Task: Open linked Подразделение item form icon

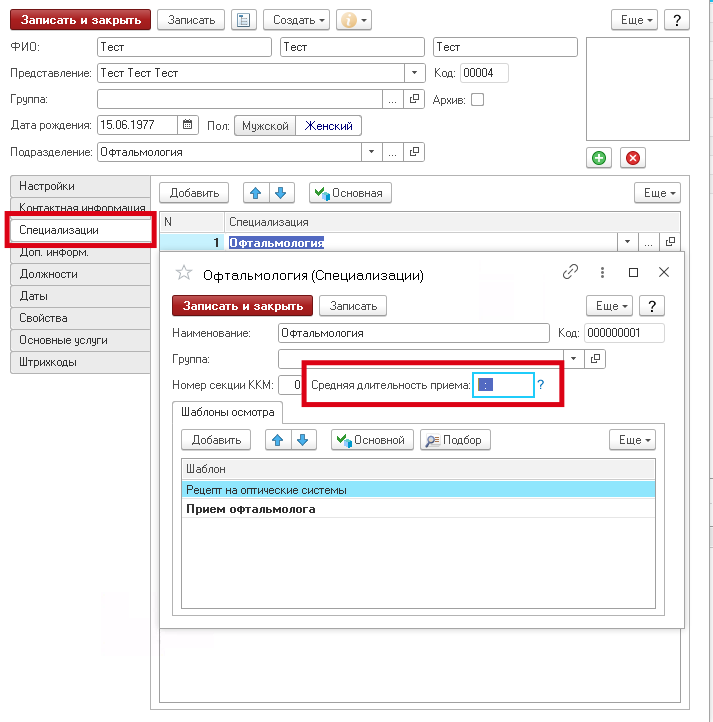Action: click(x=415, y=152)
